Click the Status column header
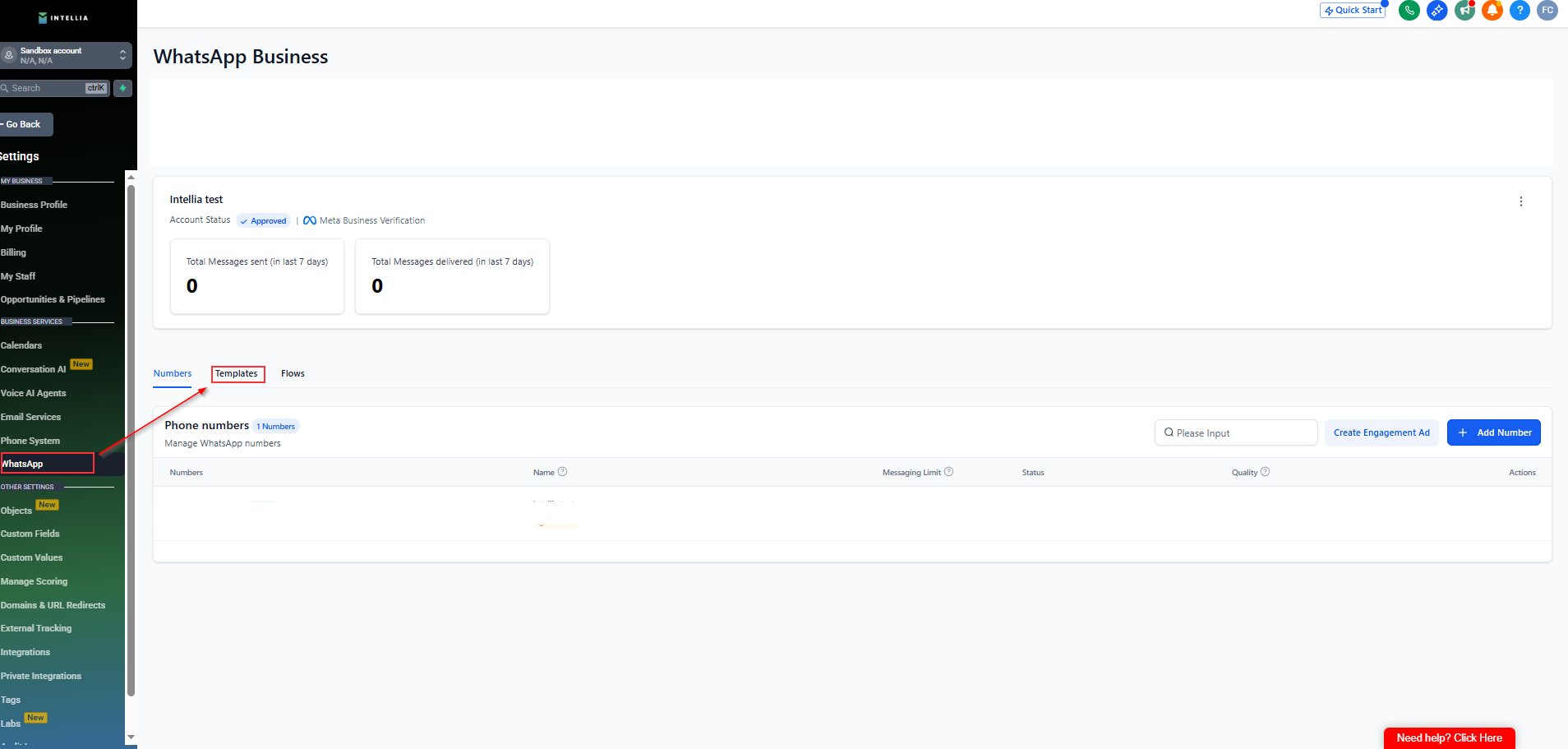The width and height of the screenshot is (1568, 749). tap(1033, 473)
